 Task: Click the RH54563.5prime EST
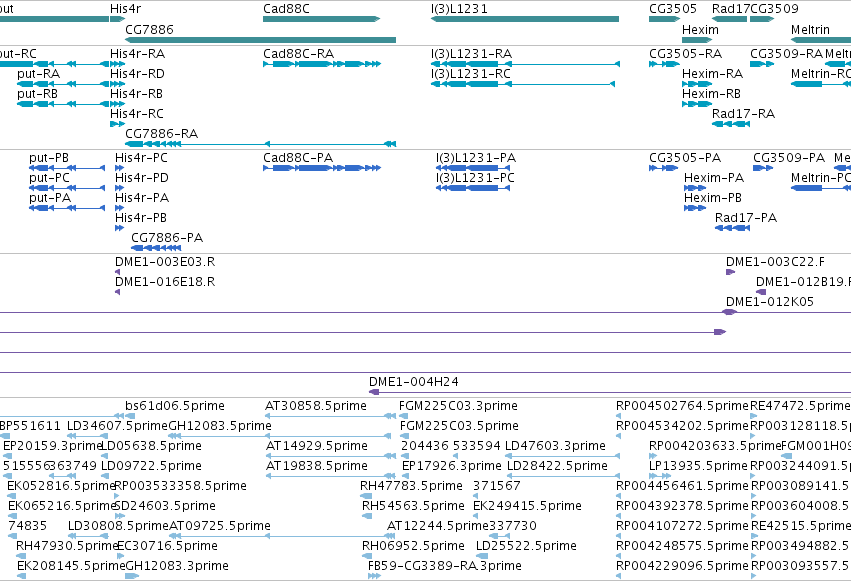[x=366, y=516]
